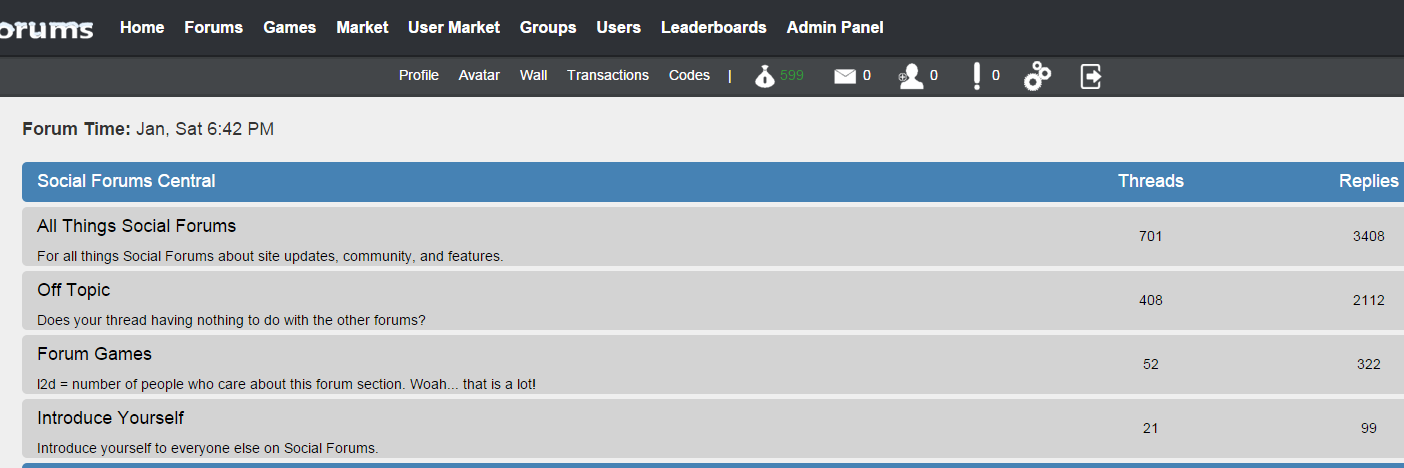Click the Off Topic description text
Viewport: 1404px width, 468px height.
231,320
